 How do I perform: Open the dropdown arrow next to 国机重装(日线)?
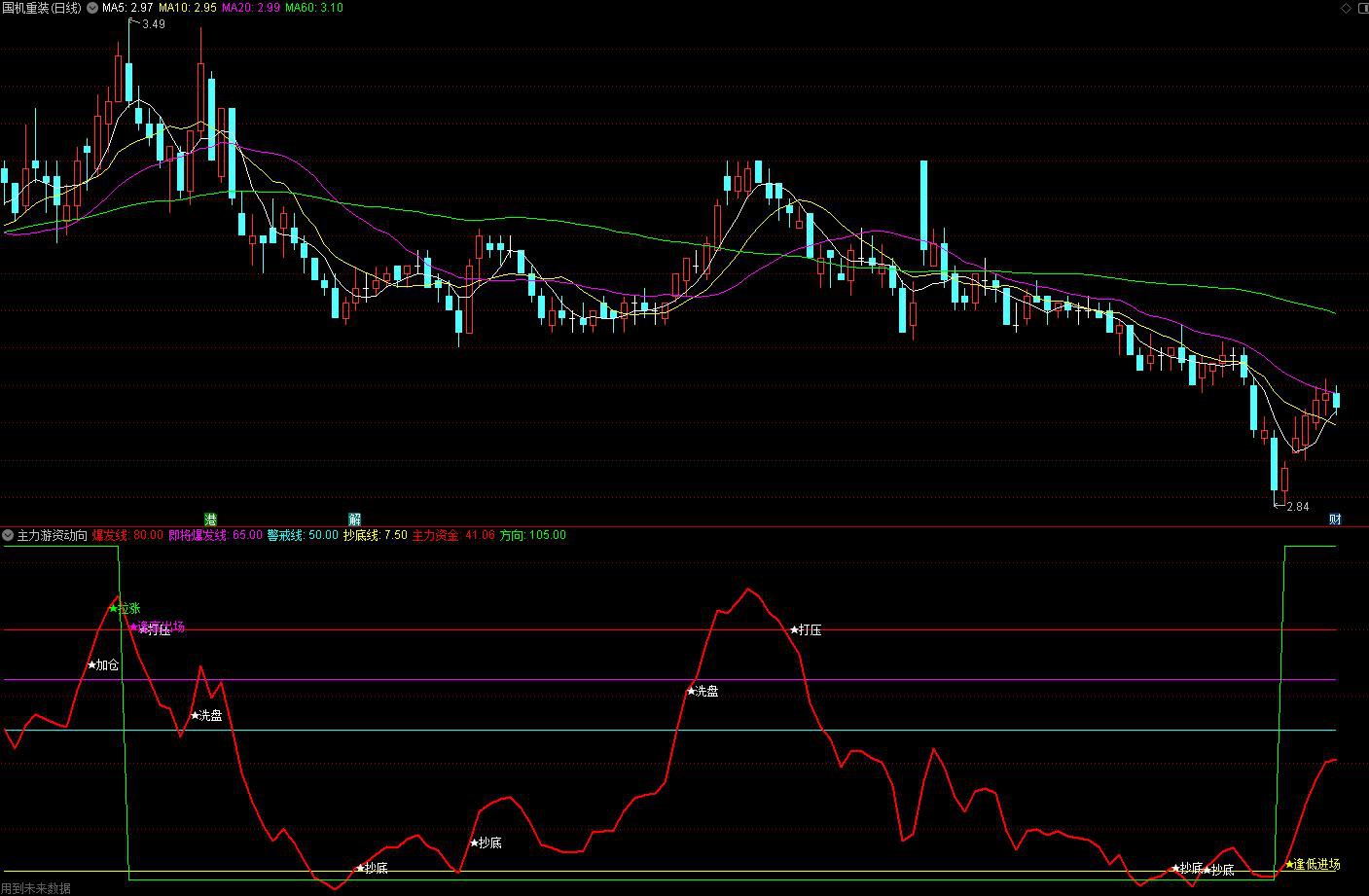(92, 8)
